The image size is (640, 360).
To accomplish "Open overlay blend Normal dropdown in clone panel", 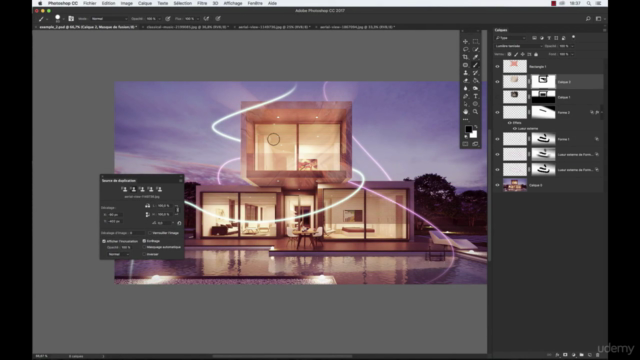I will click(x=118, y=254).
